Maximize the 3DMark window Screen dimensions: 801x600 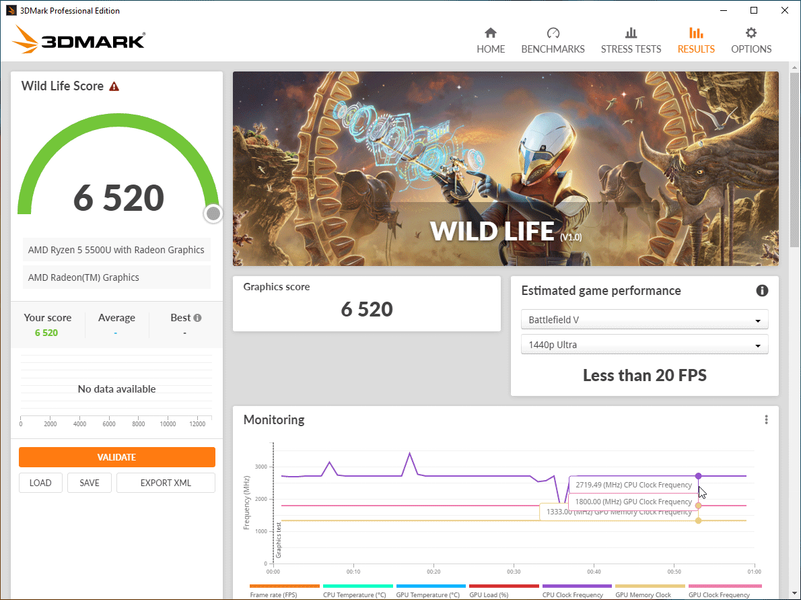pyautogui.click(x=753, y=10)
